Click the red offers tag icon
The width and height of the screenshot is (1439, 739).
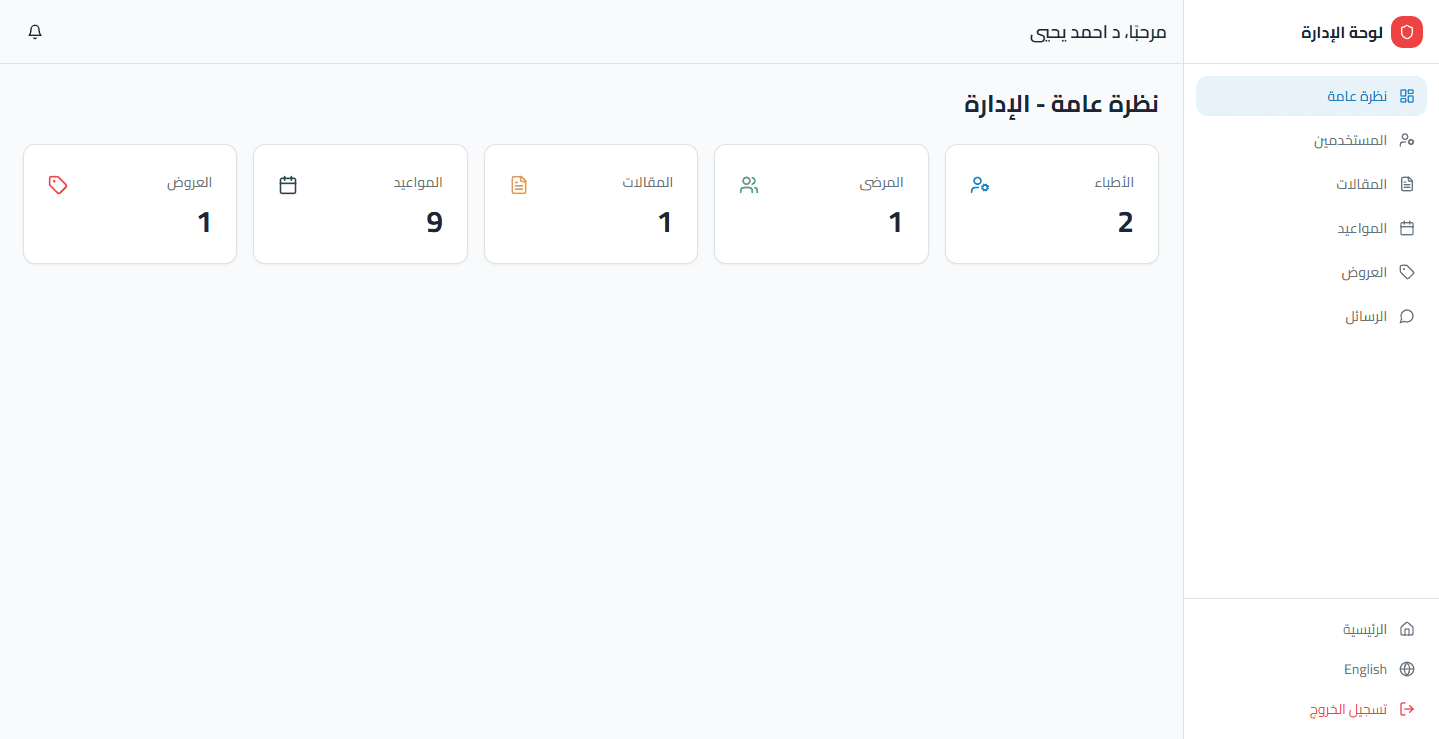[x=58, y=185]
